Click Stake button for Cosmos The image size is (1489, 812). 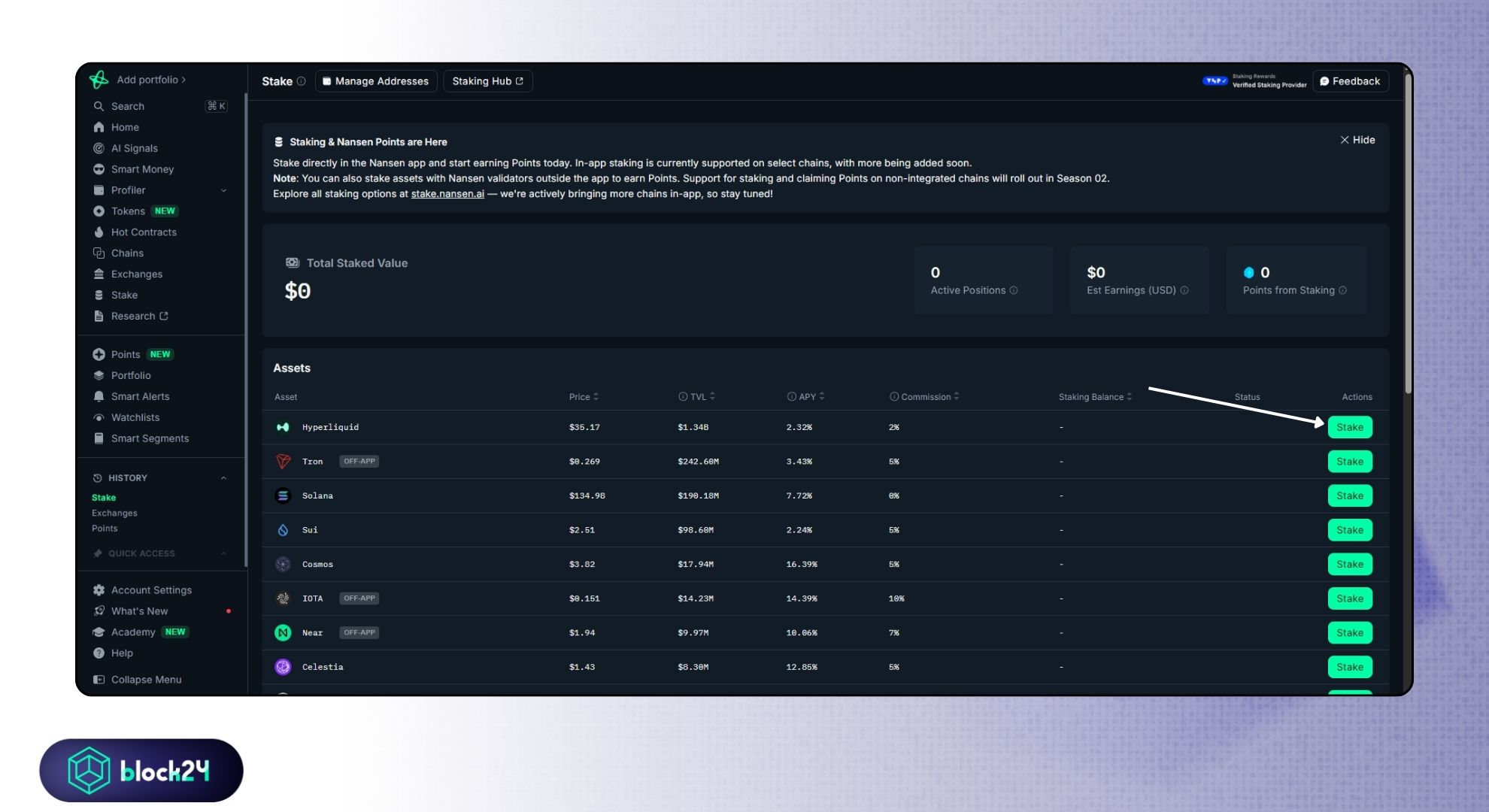[1350, 564]
